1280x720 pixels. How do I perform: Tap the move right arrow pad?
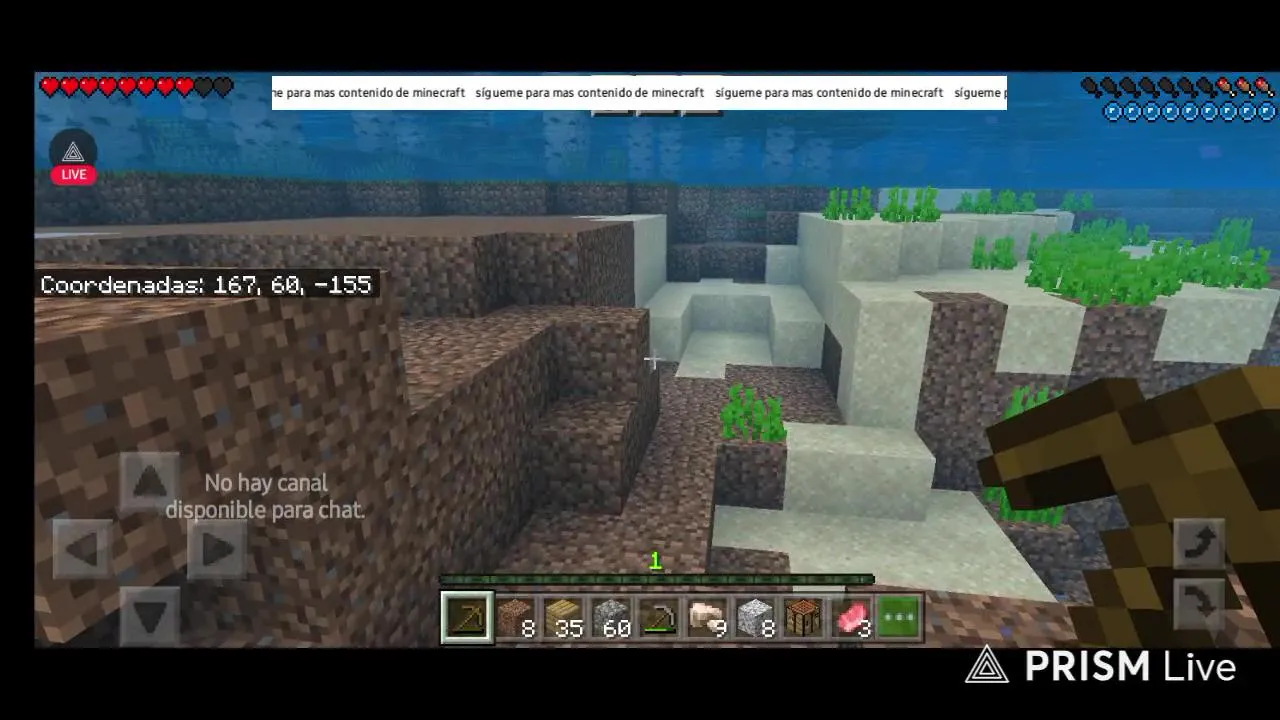[216, 548]
